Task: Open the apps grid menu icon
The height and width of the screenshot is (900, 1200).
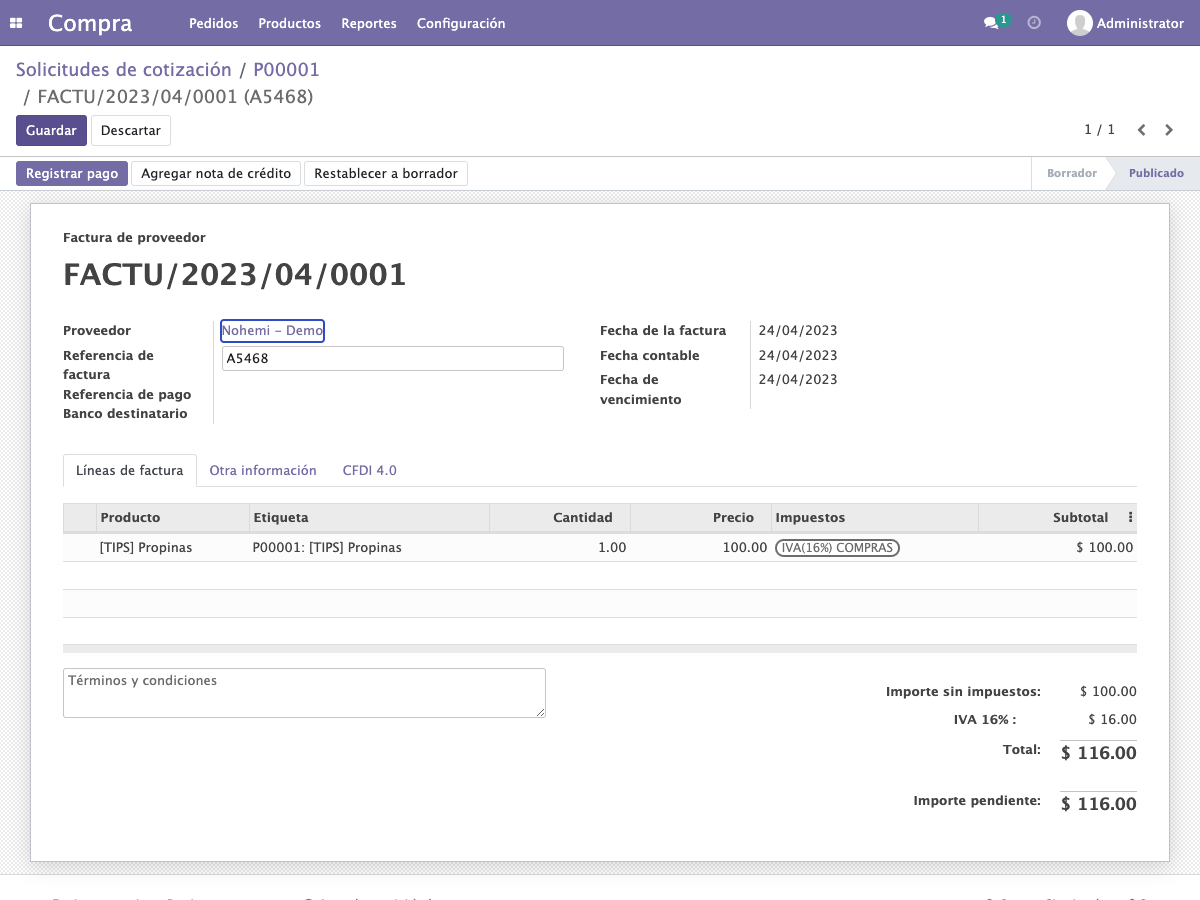Action: click(16, 23)
